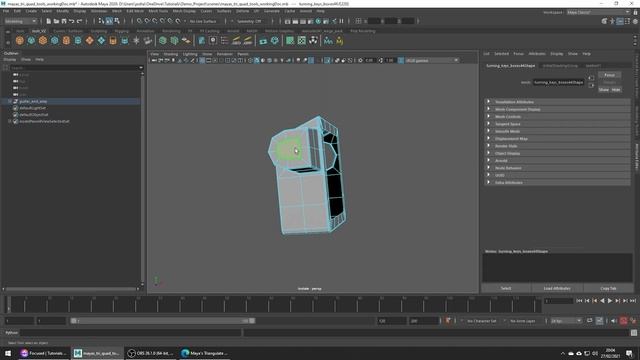Go to end of playback range

(x=633, y=301)
